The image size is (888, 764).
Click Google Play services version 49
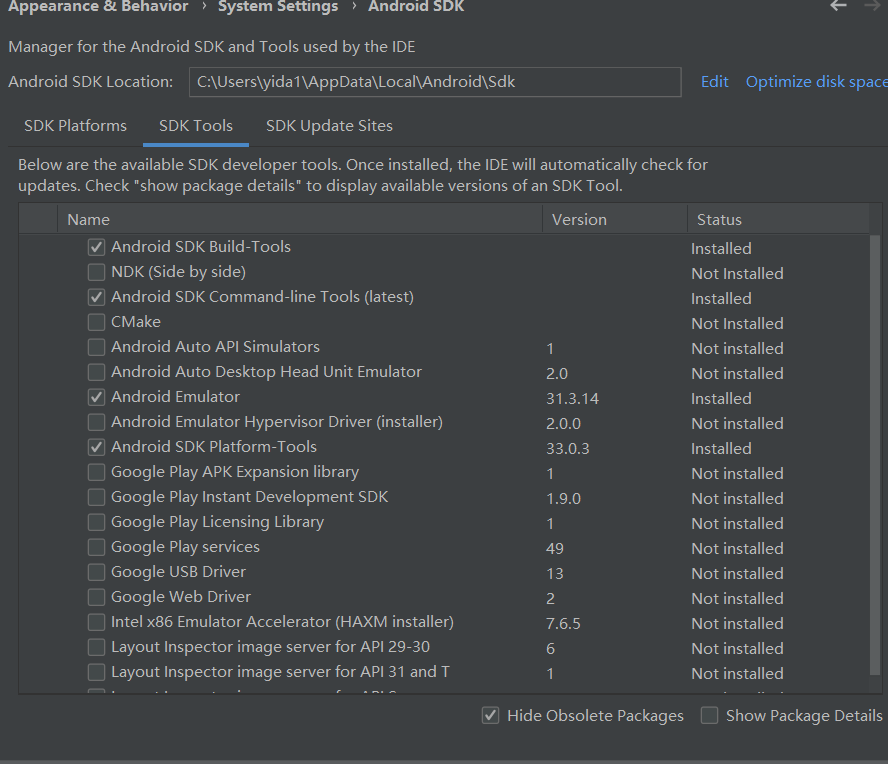point(554,549)
